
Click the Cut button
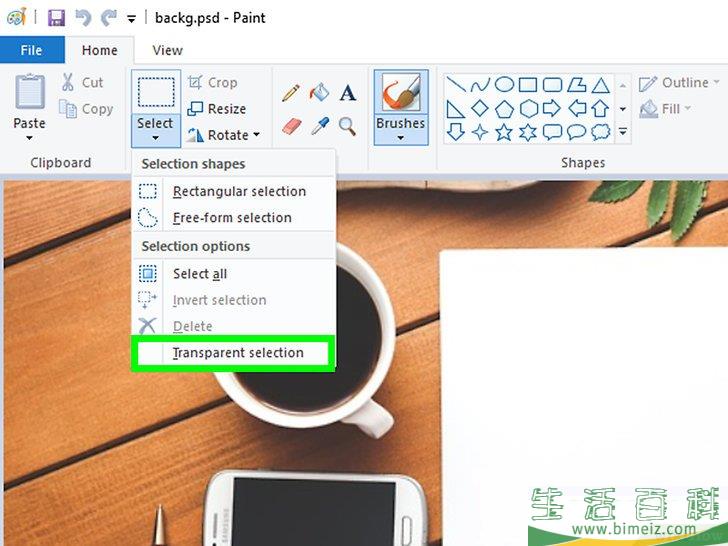coord(82,82)
